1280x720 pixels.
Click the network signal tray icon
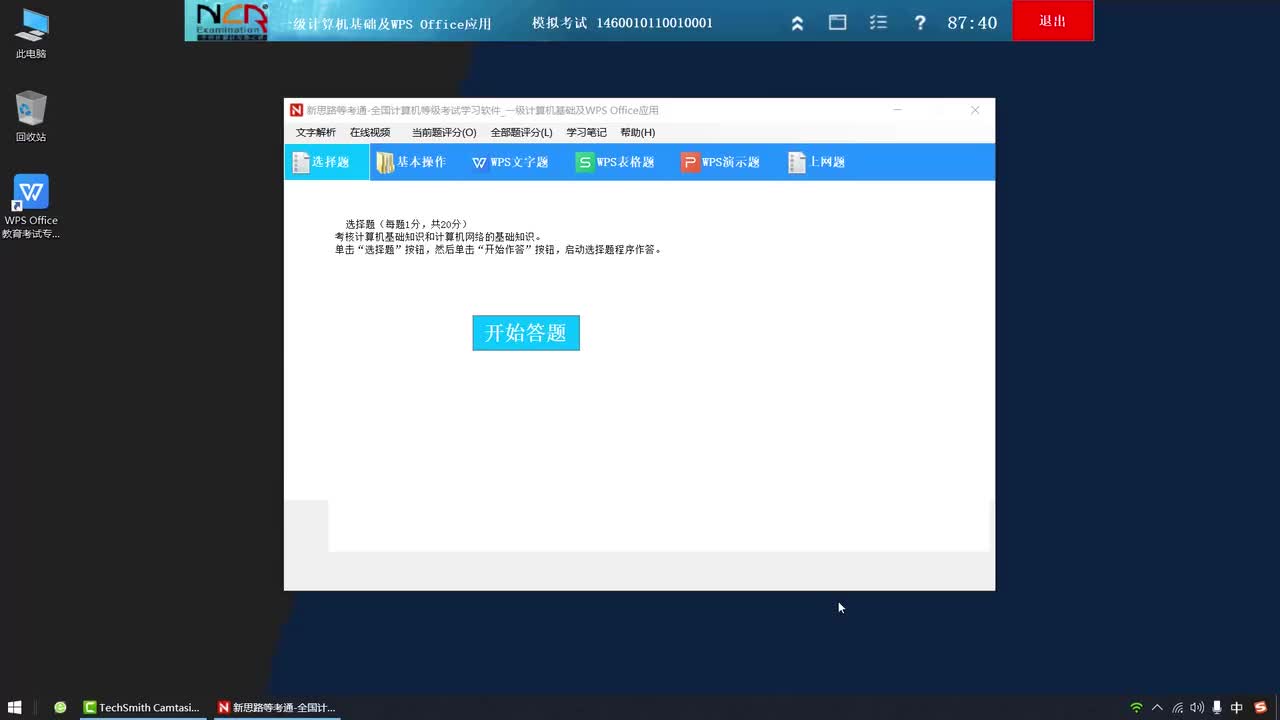coord(1178,708)
